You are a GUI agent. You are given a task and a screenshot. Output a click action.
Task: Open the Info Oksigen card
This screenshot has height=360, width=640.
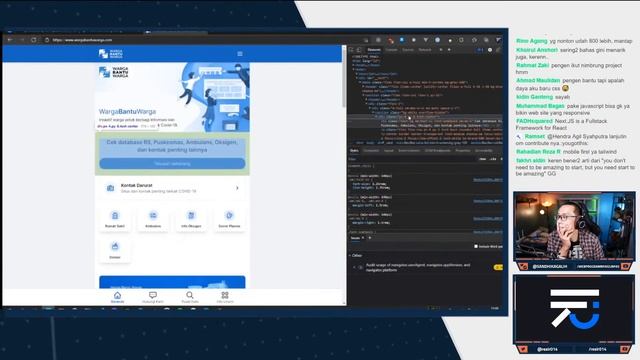coord(191,219)
